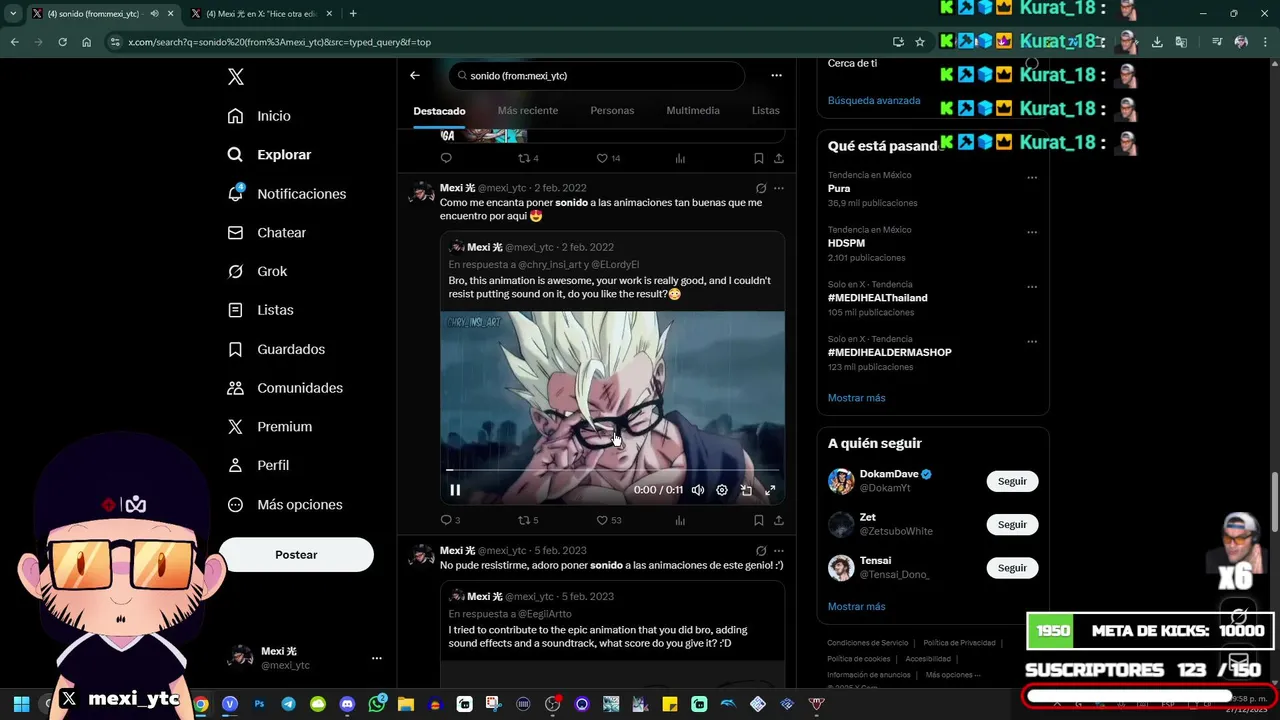The image size is (1280, 720).
Task: Click the Postear button
Action: click(x=296, y=555)
